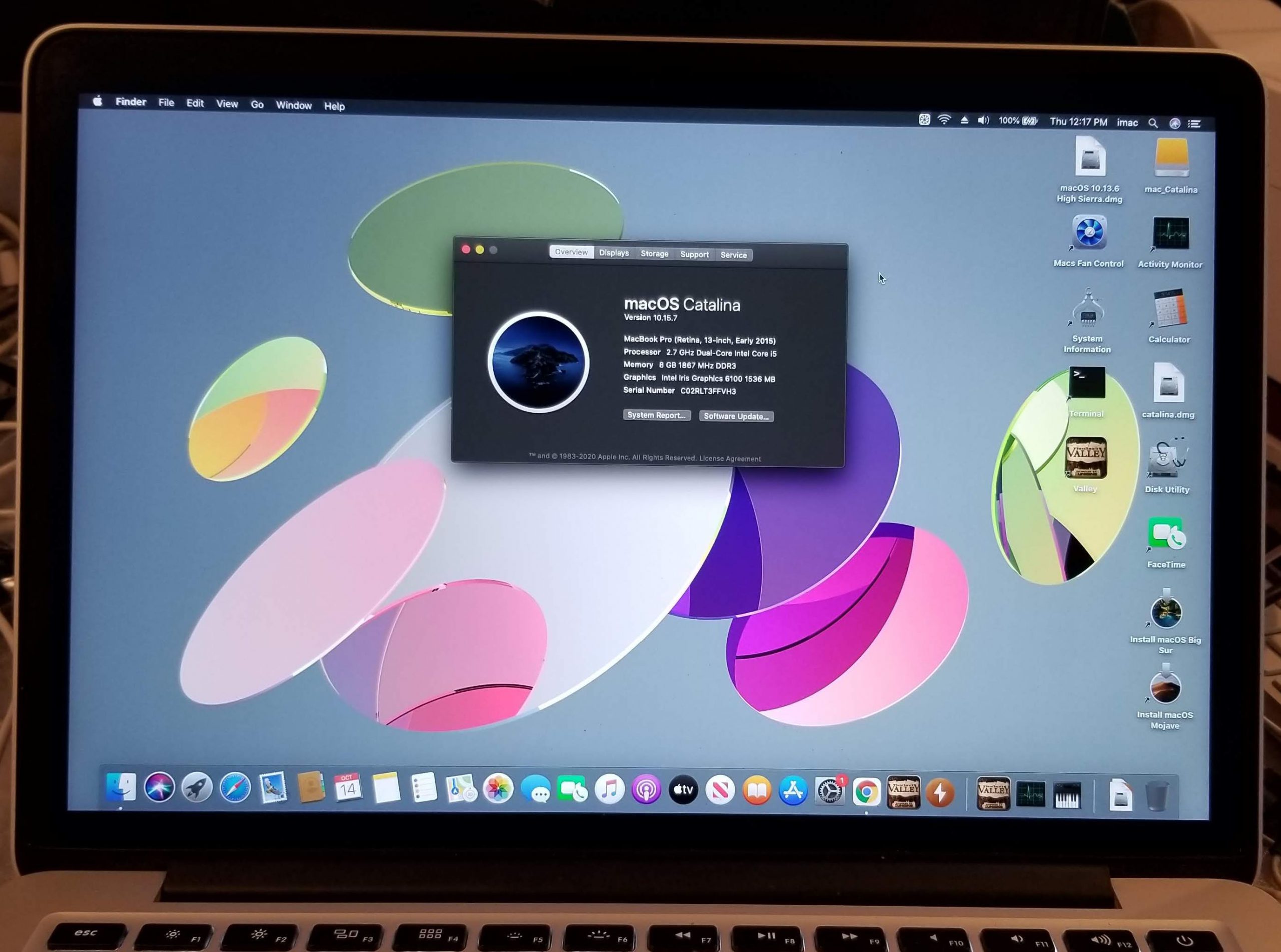Open the Activity Monitor icon in the Dock
The height and width of the screenshot is (952, 1281).
(1030, 795)
